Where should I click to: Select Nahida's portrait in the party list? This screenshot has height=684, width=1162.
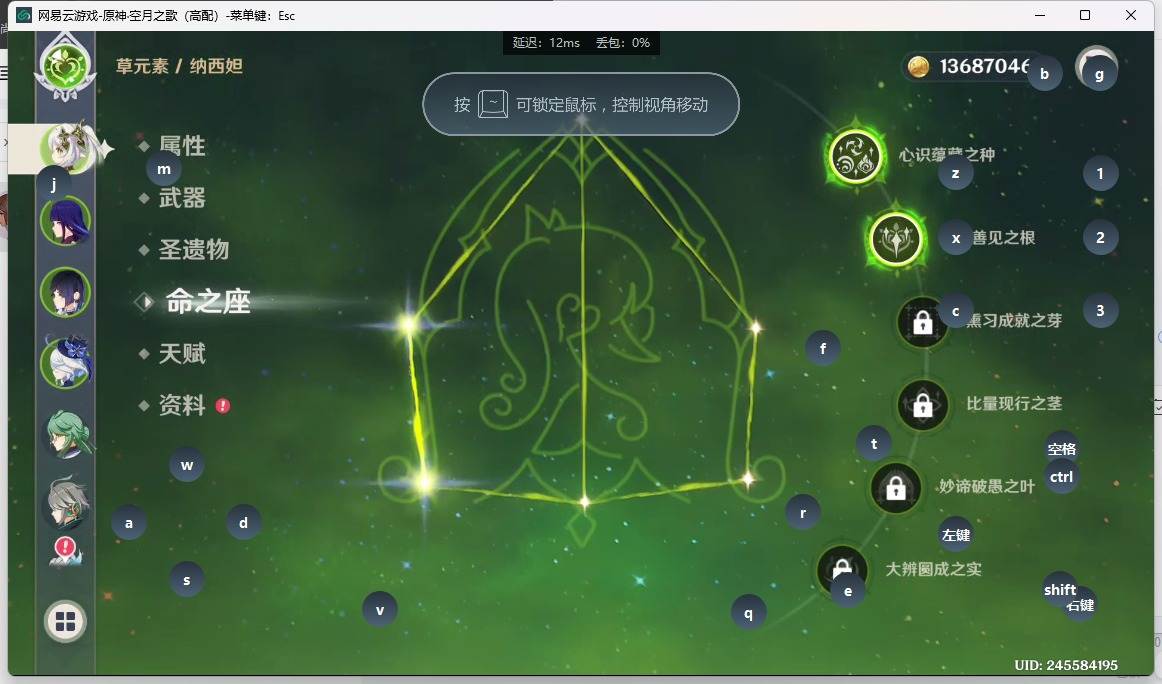(x=67, y=147)
